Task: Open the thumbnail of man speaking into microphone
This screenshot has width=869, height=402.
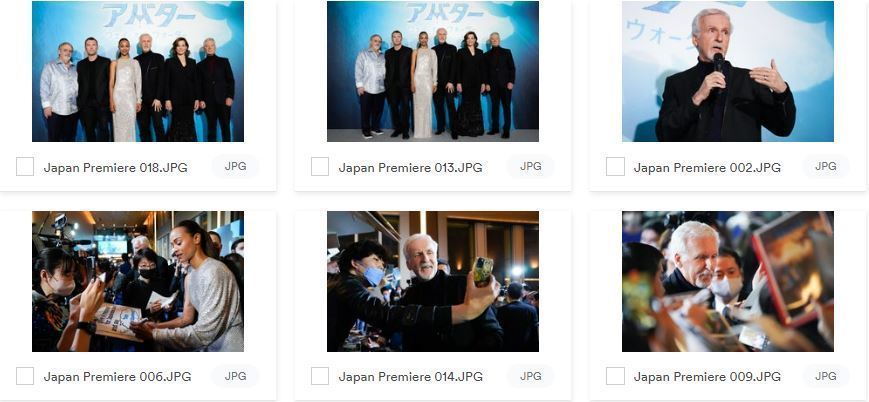Action: click(x=728, y=71)
